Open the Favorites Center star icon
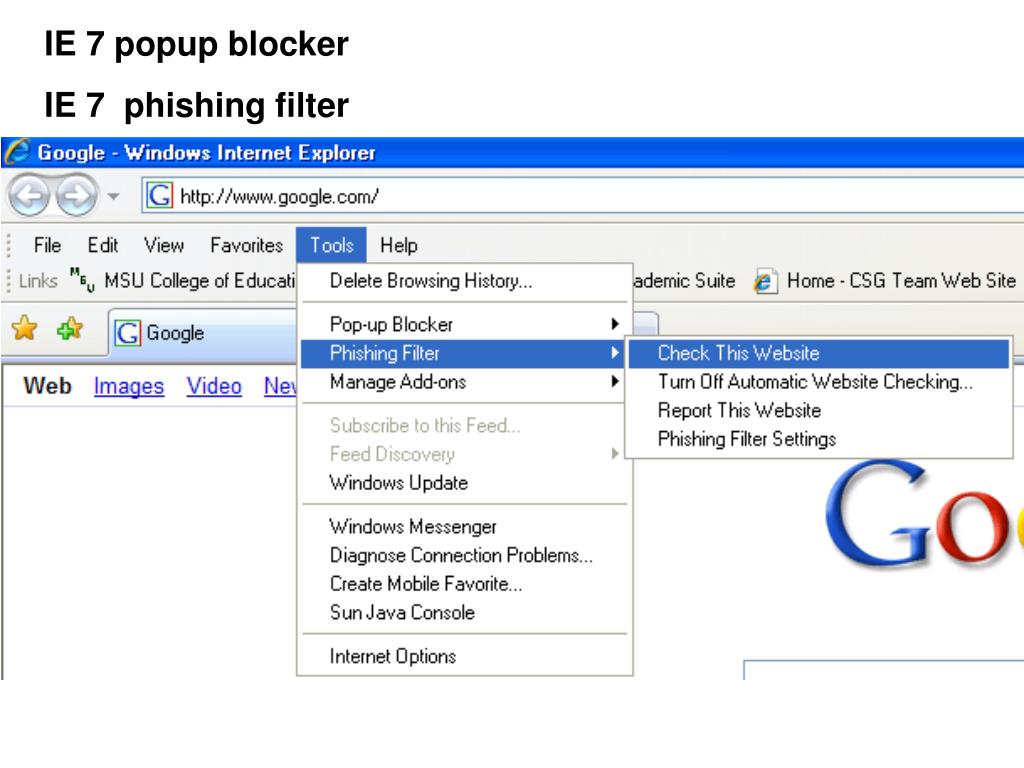The image size is (1024, 768). click(25, 328)
